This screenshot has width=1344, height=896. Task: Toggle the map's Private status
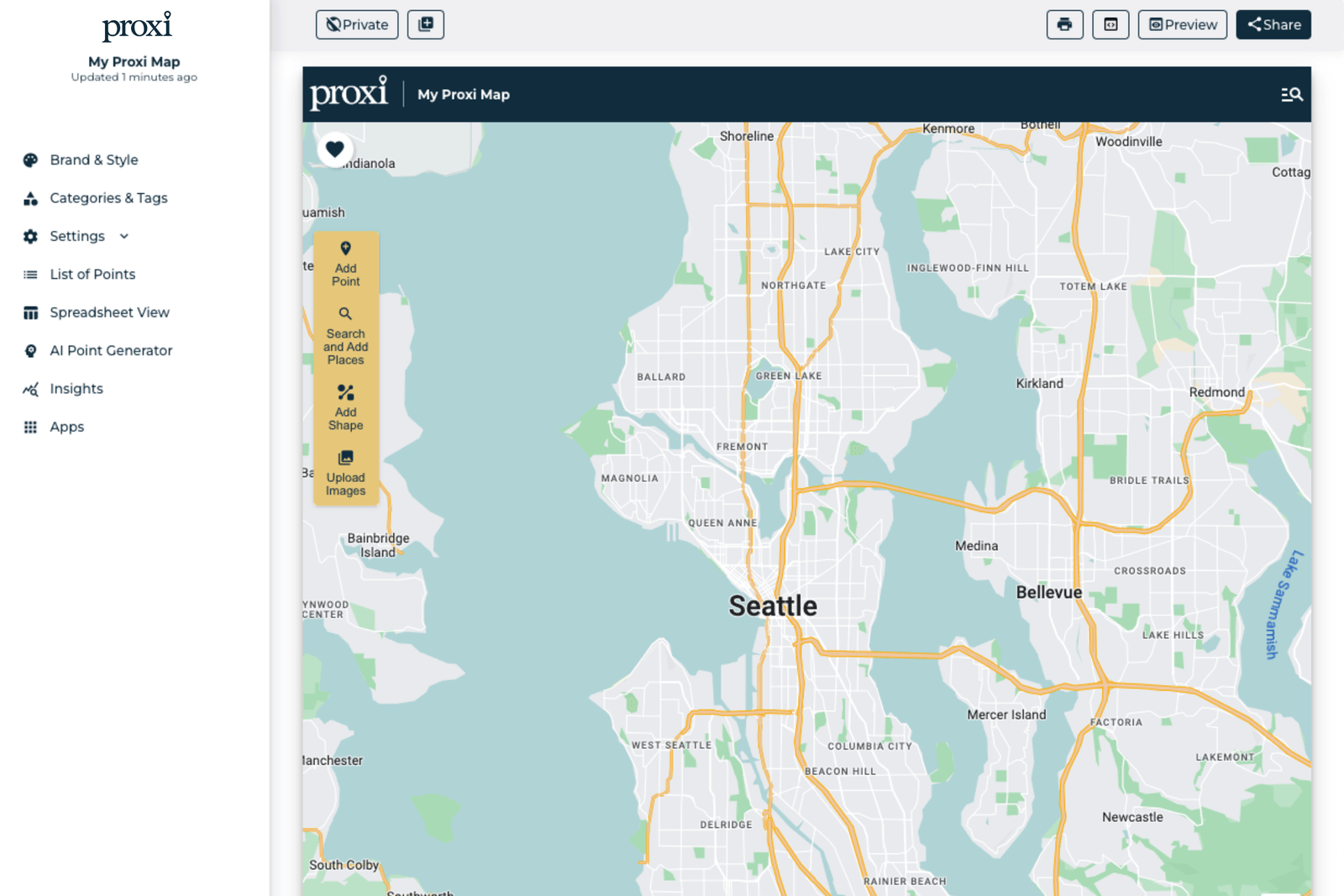(356, 24)
